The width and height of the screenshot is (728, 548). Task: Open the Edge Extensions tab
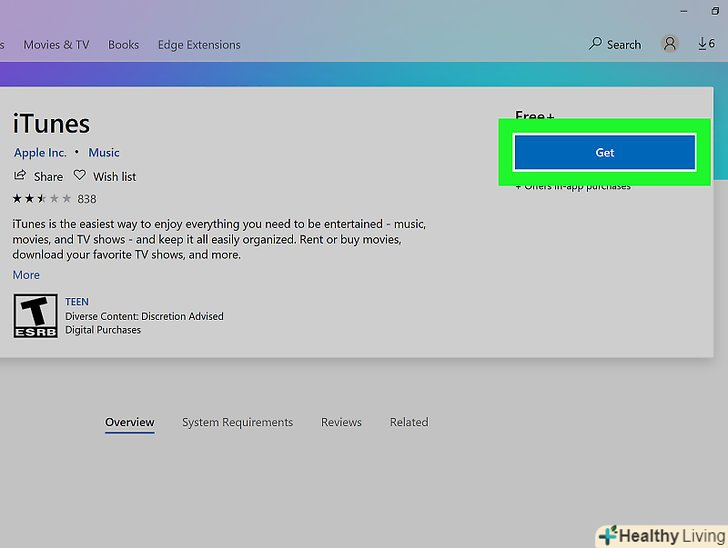coord(199,45)
